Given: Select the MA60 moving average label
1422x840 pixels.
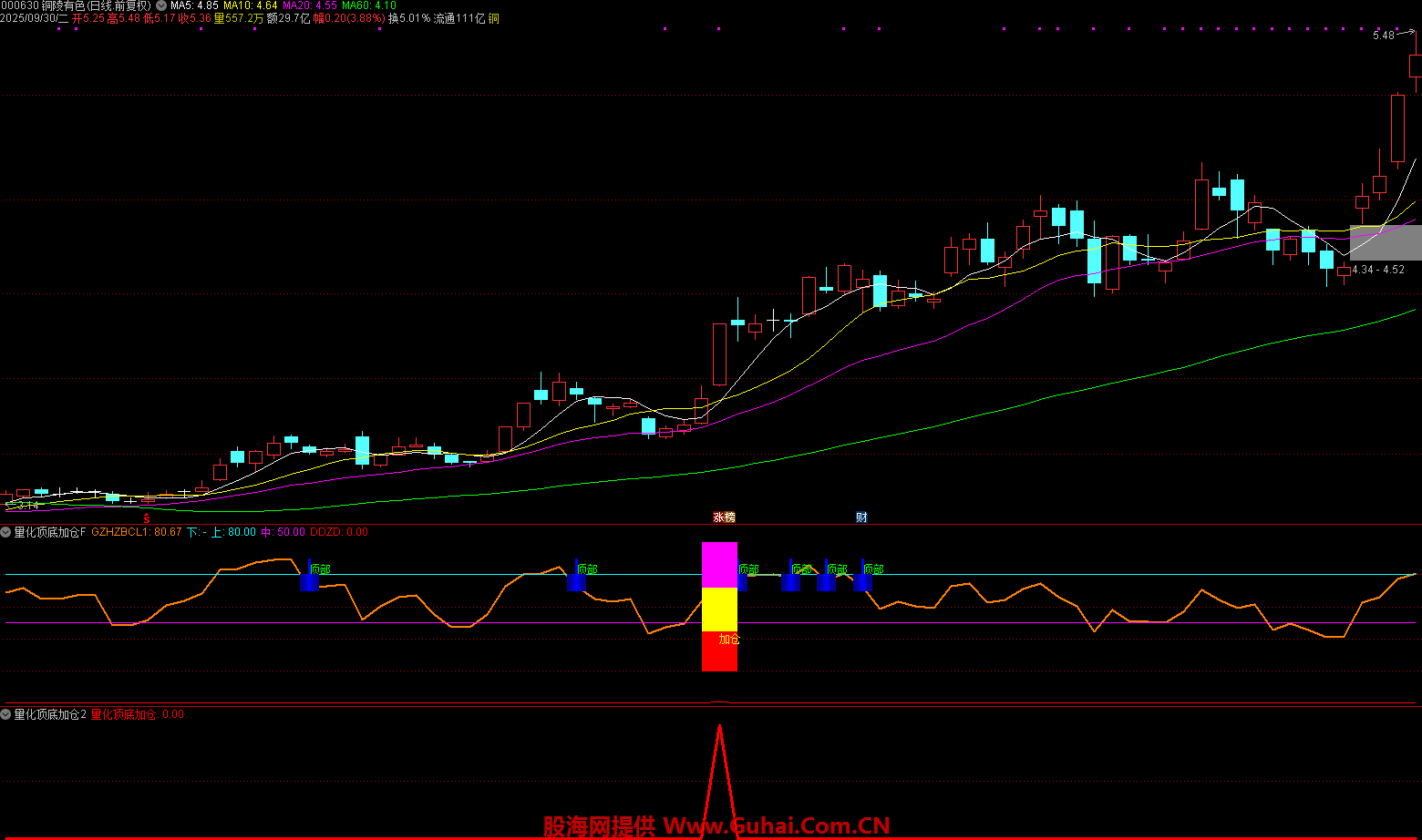Looking at the screenshot, I should pyautogui.click(x=368, y=5).
